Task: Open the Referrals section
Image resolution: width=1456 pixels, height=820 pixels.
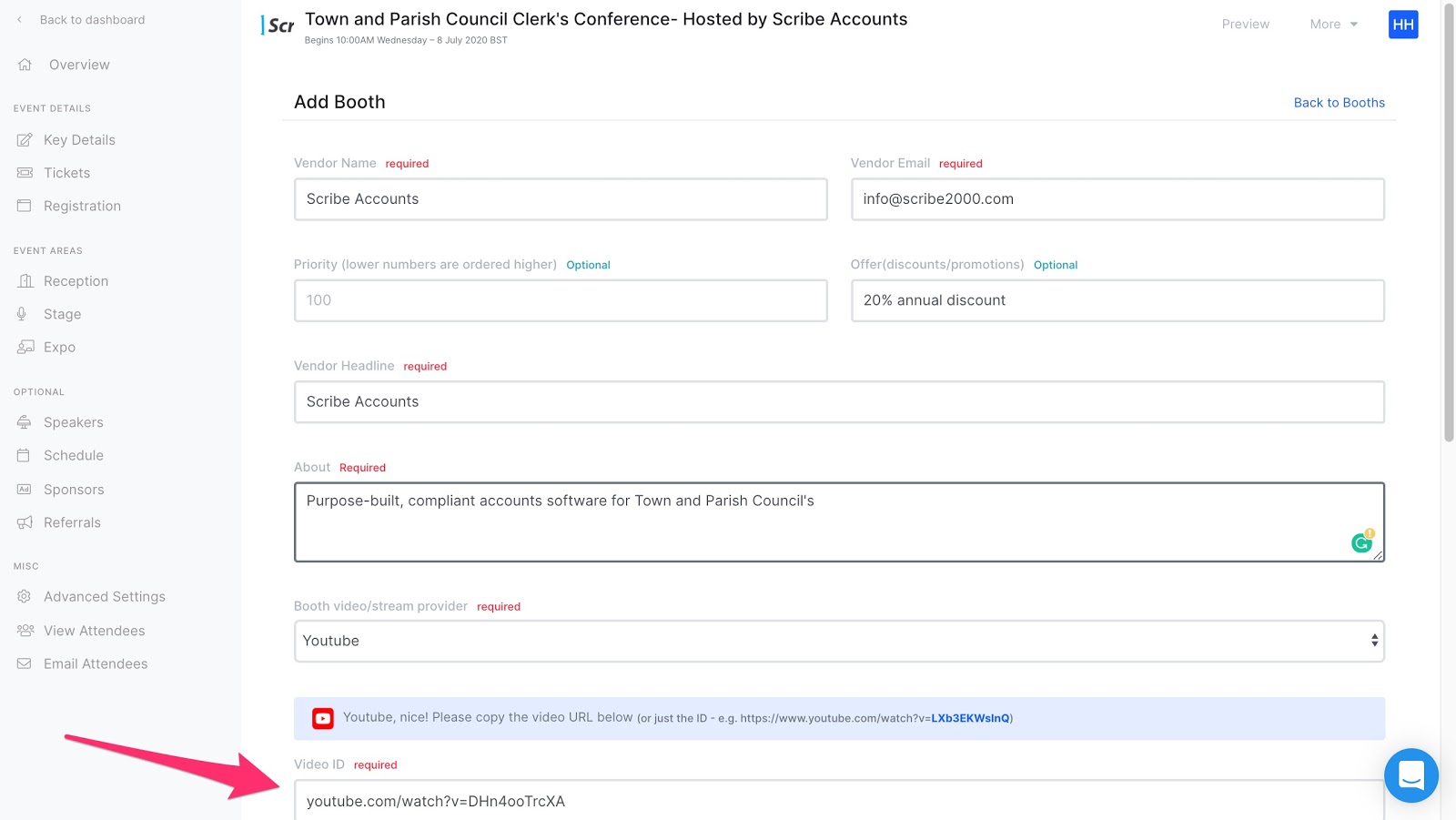Action: (x=72, y=522)
